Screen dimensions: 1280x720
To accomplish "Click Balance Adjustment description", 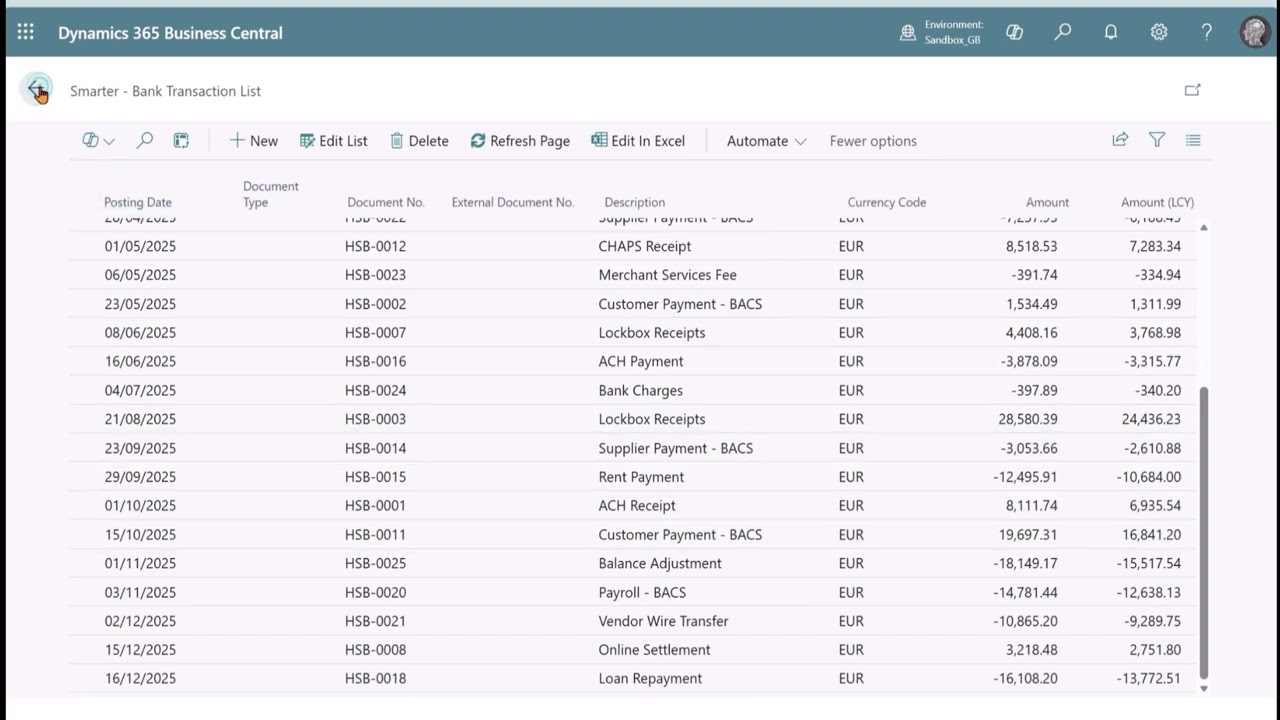I will (x=660, y=563).
